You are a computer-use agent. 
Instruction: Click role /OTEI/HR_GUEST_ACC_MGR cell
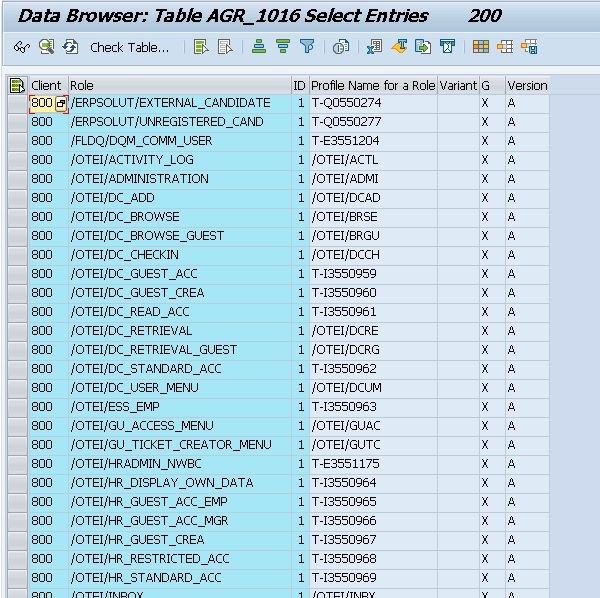(x=179, y=521)
